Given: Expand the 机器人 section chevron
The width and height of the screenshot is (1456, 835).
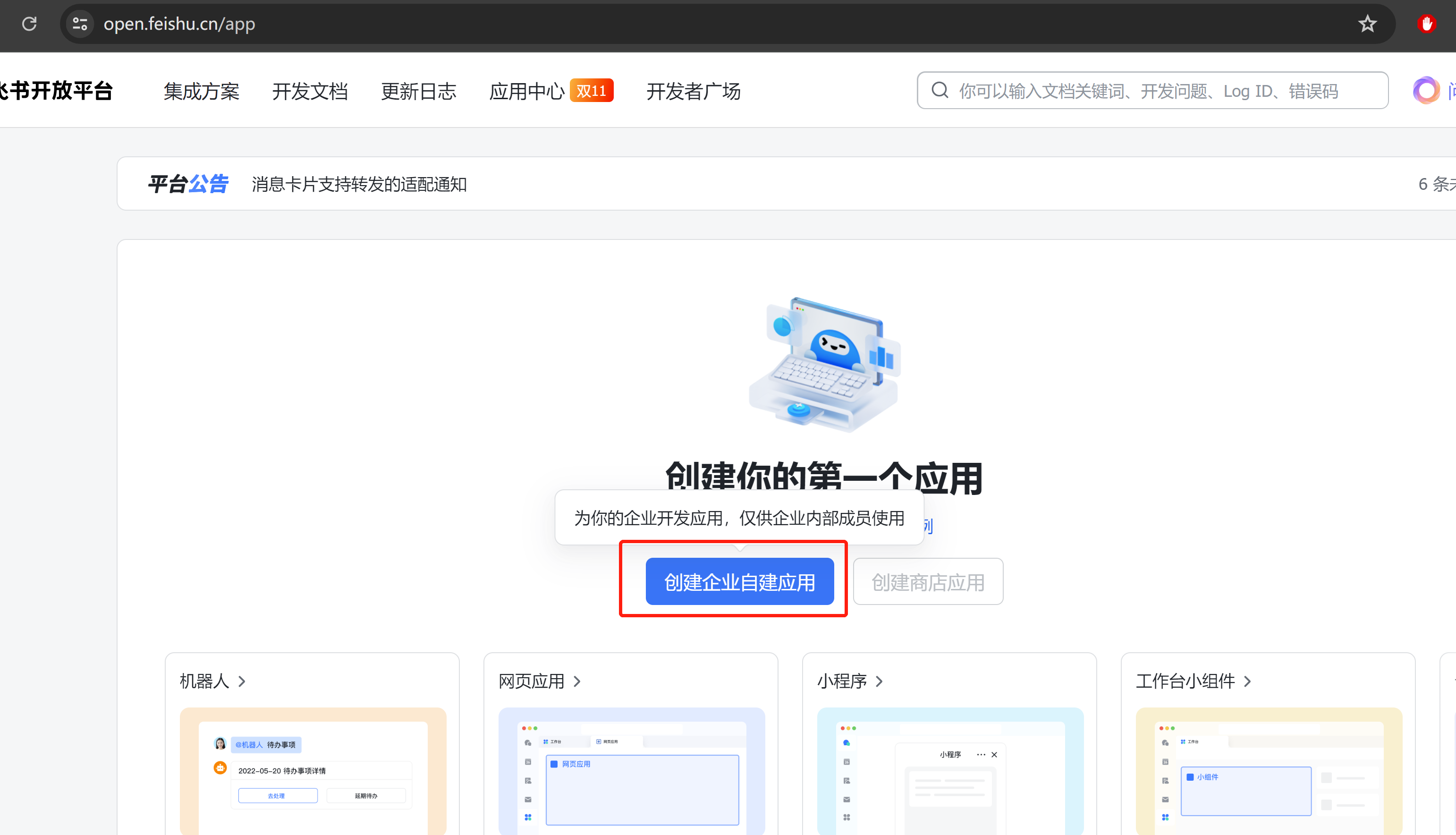Looking at the screenshot, I should coord(242,682).
